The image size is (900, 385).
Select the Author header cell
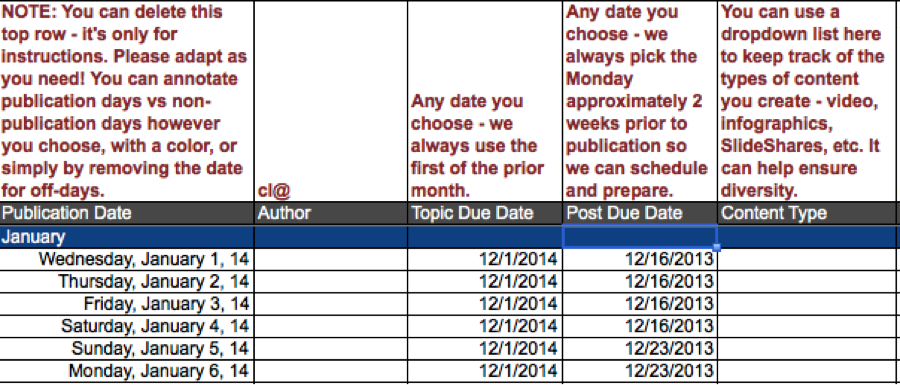tap(331, 213)
